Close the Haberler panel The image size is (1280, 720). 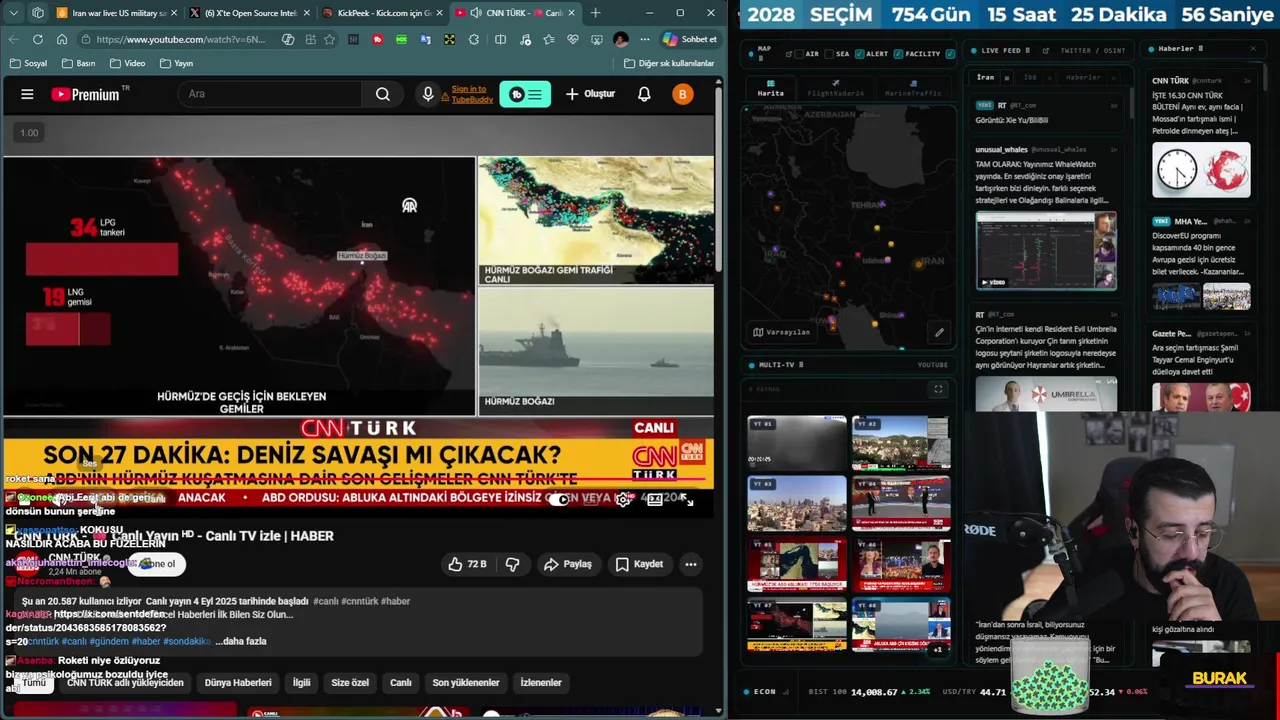pos(1253,49)
